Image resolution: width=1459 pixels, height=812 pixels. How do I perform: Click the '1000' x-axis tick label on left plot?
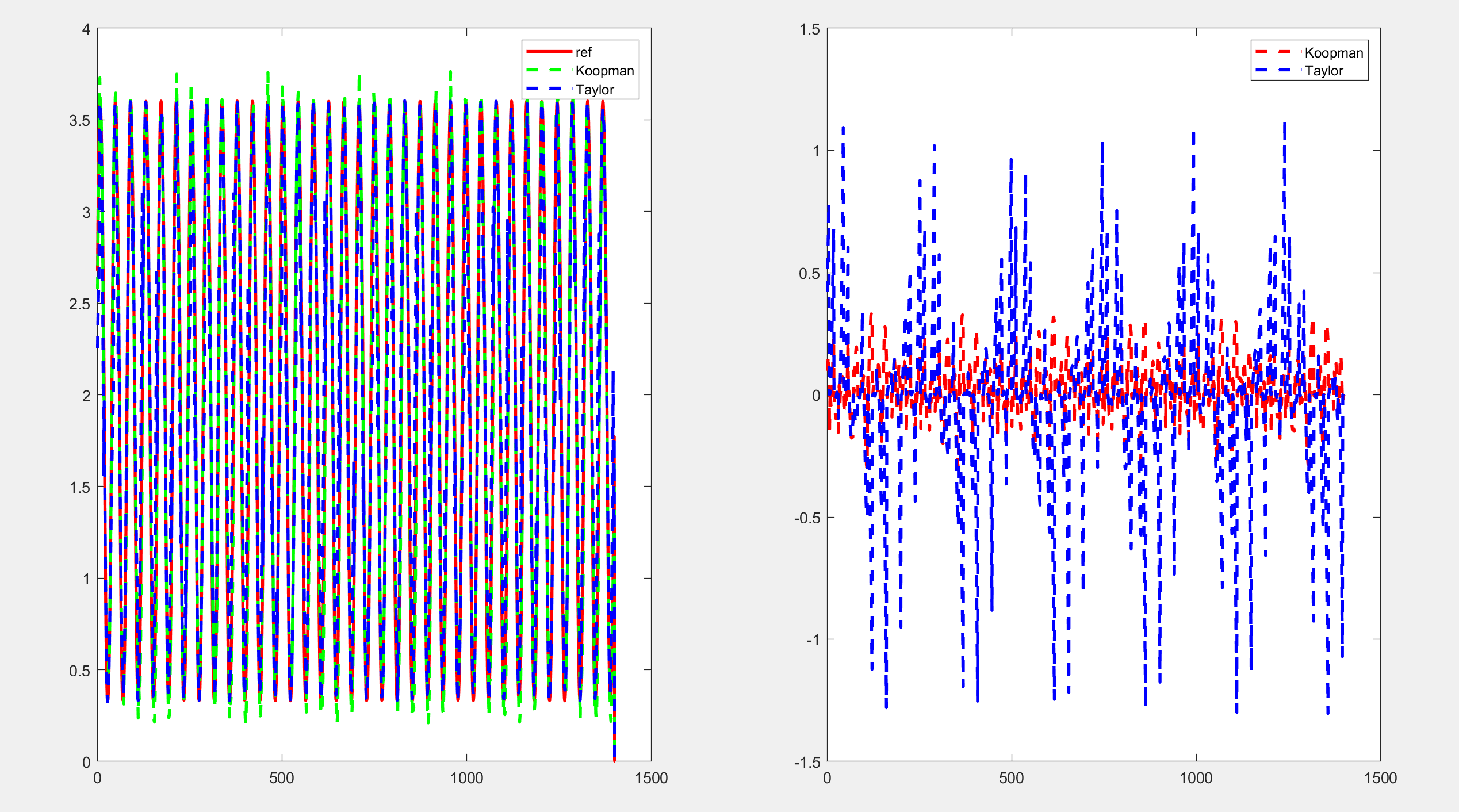coord(466,778)
